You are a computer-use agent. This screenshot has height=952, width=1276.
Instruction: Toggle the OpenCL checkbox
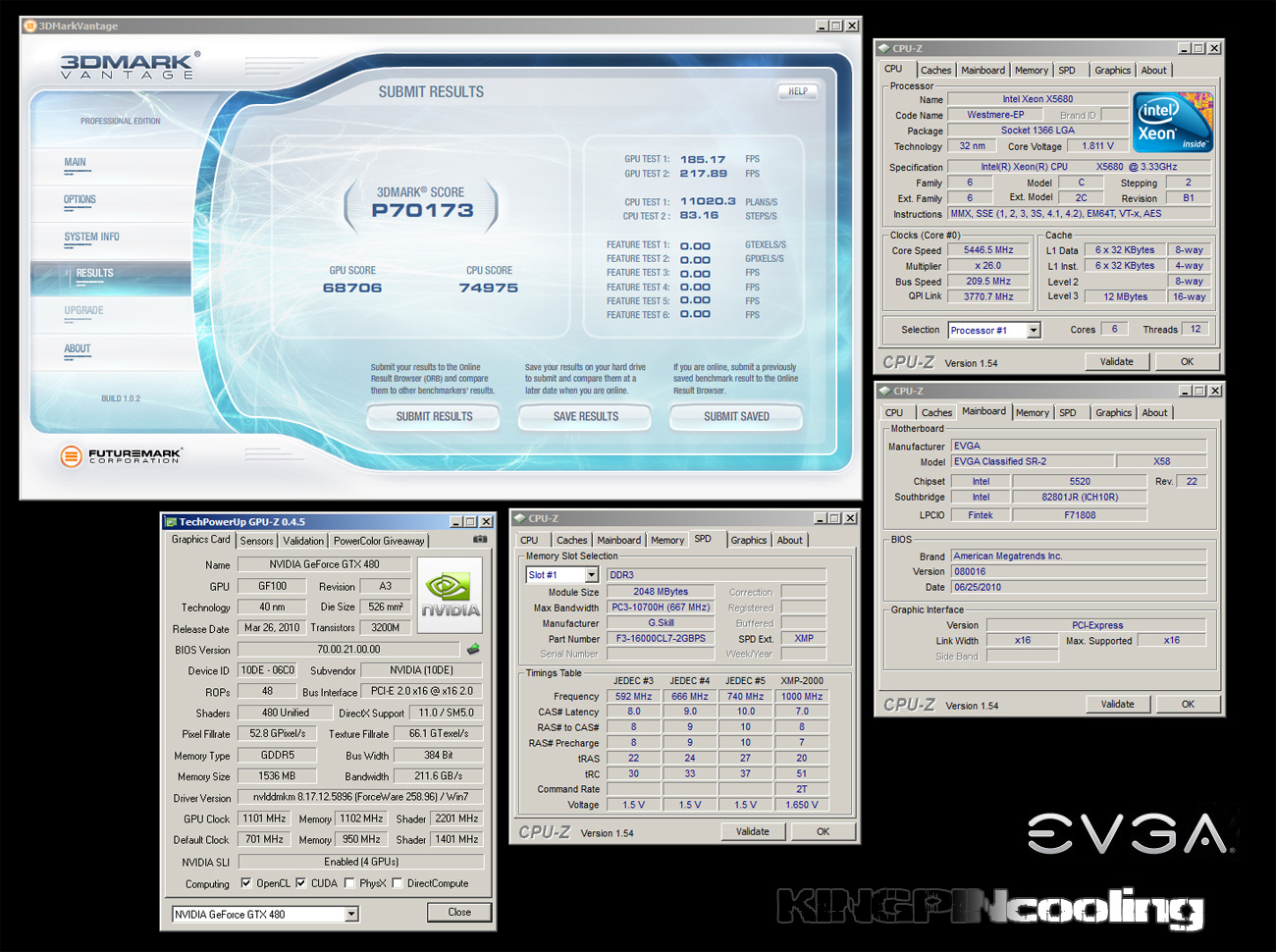(245, 883)
